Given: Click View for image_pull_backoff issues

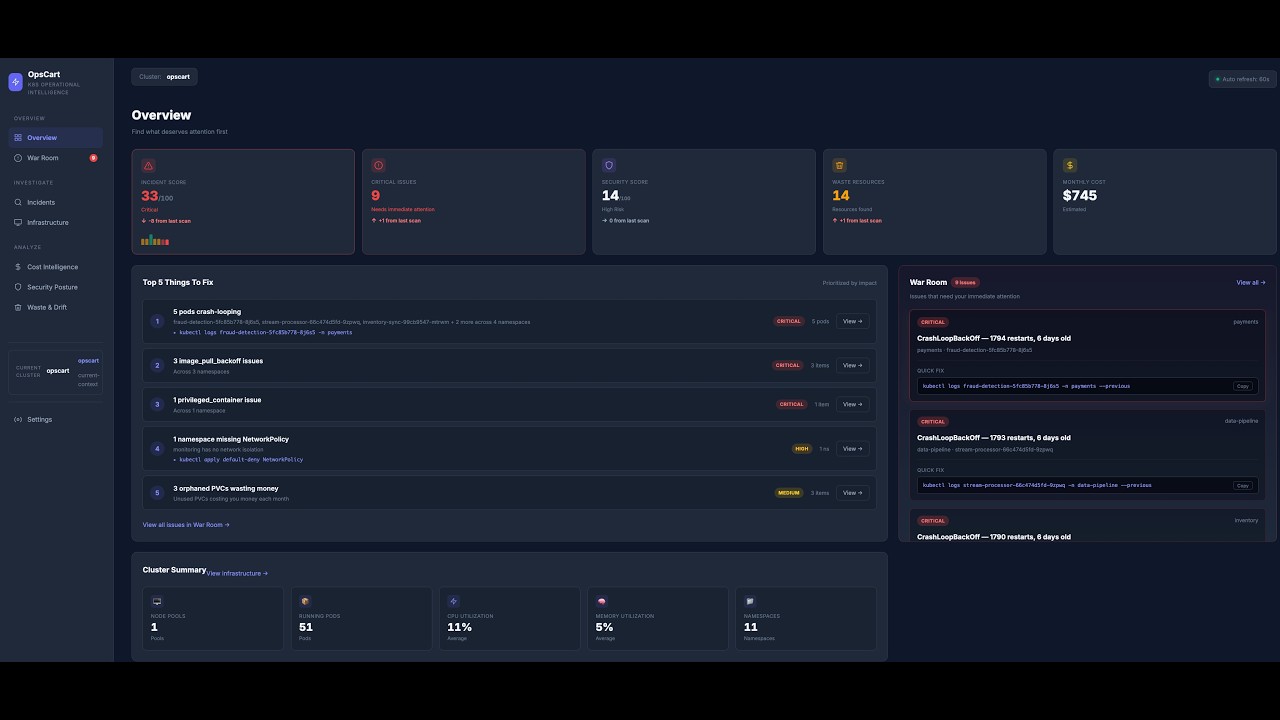Looking at the screenshot, I should pos(852,365).
